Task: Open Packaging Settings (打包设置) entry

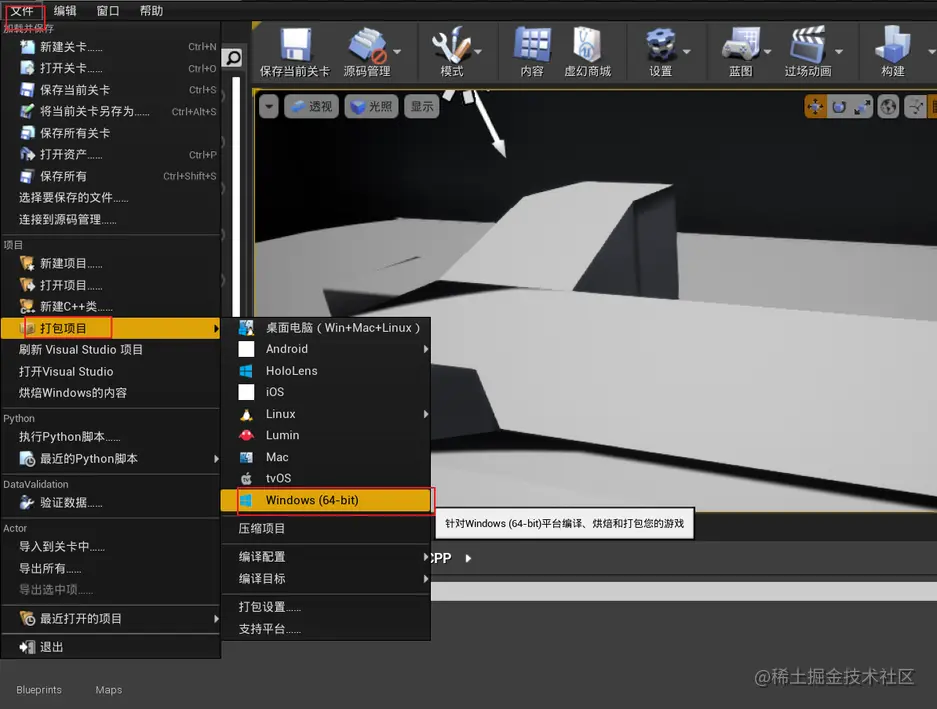Action: [x=326, y=607]
